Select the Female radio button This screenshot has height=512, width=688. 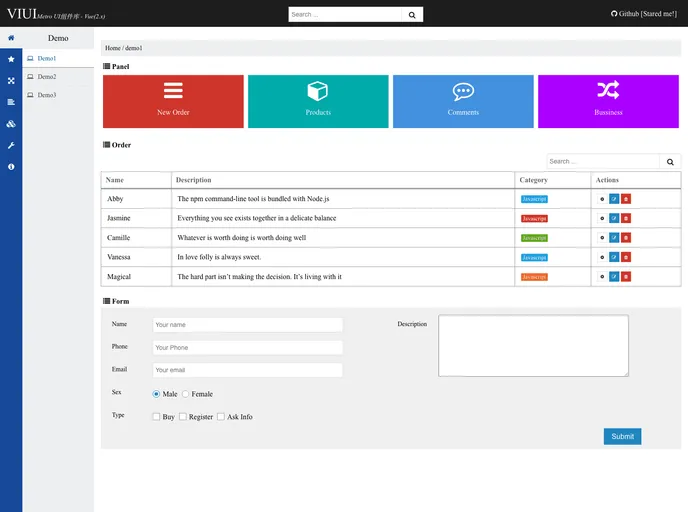click(186, 394)
